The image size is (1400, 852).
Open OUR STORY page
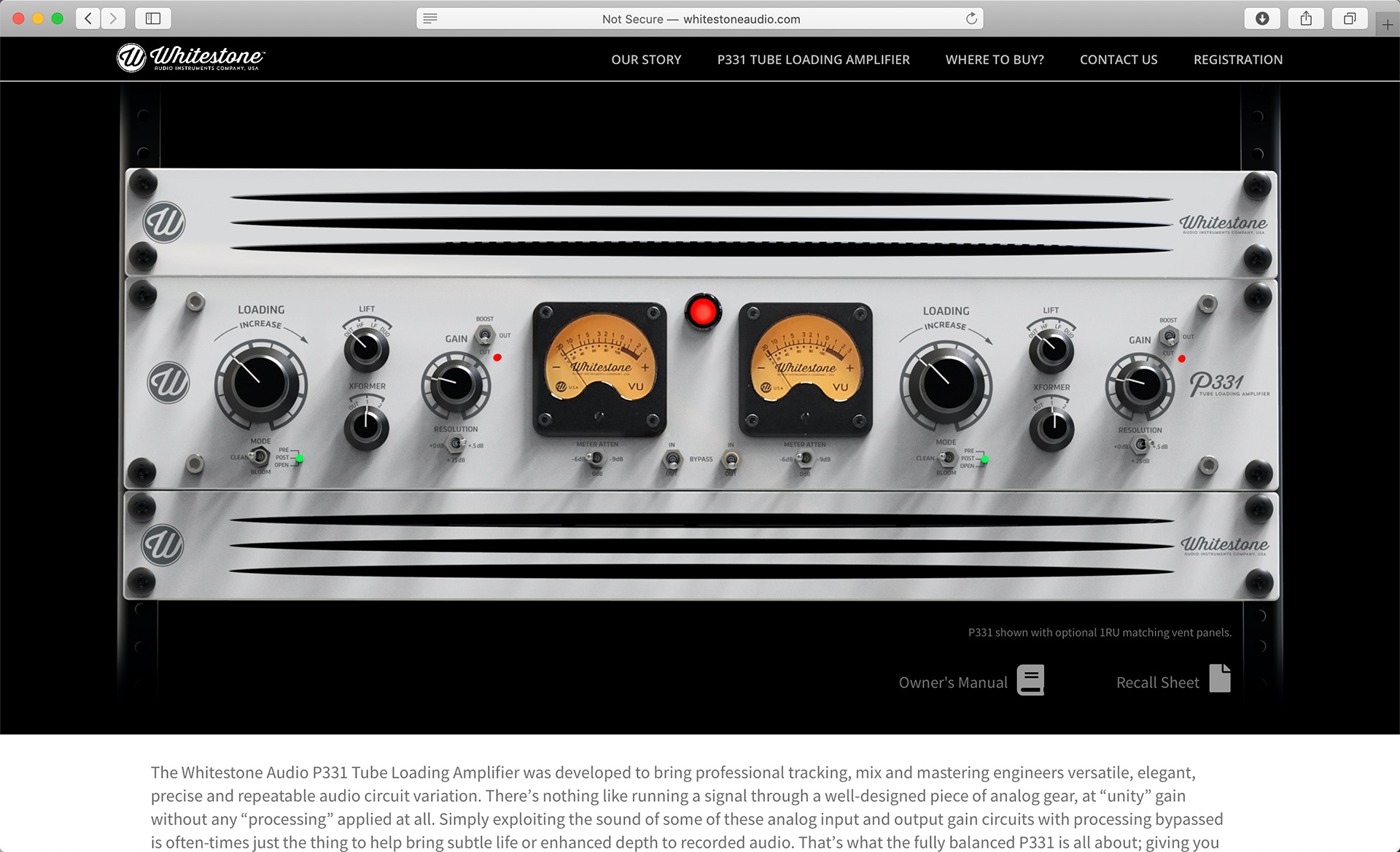point(646,60)
